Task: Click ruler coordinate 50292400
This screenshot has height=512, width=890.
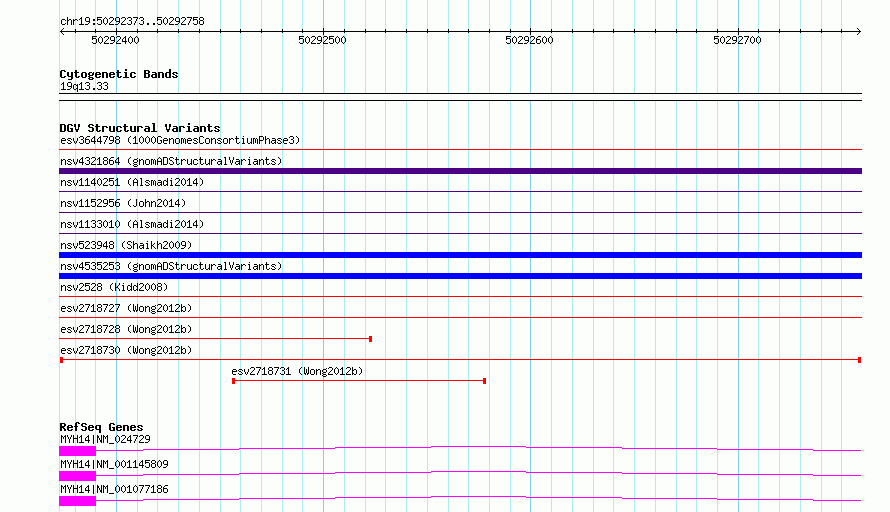Action: [x=115, y=40]
